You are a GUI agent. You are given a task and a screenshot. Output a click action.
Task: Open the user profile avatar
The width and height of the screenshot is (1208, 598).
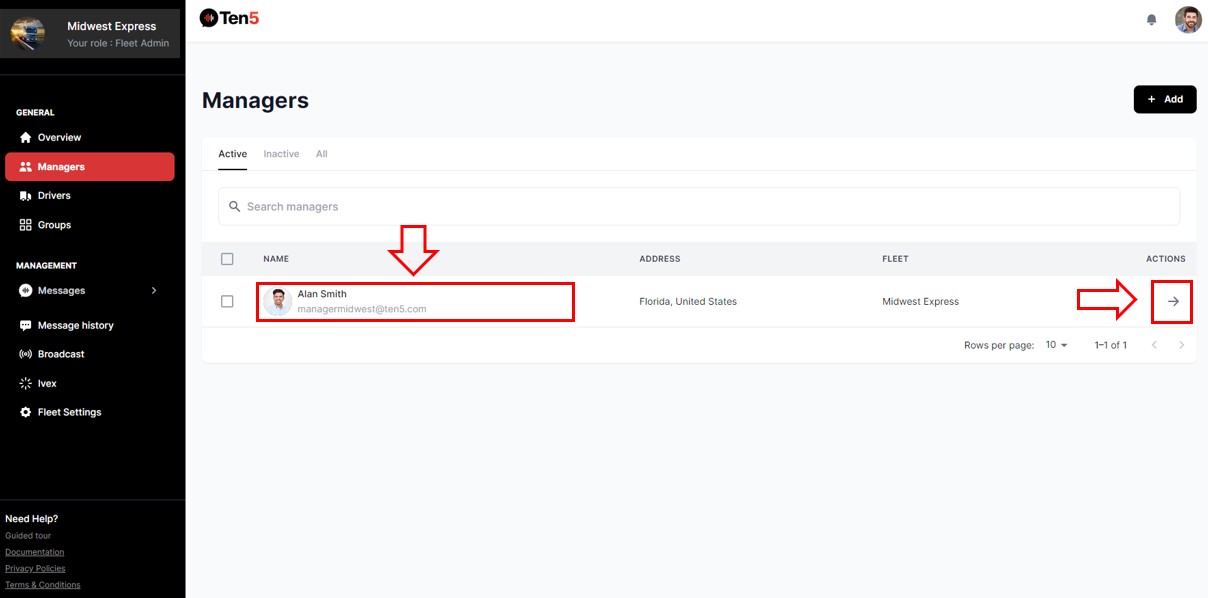1188,20
